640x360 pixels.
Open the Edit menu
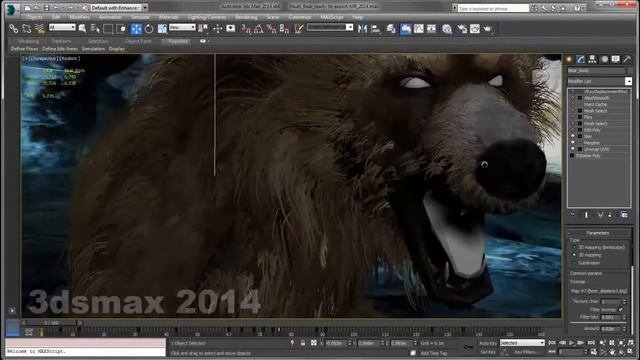56,17
